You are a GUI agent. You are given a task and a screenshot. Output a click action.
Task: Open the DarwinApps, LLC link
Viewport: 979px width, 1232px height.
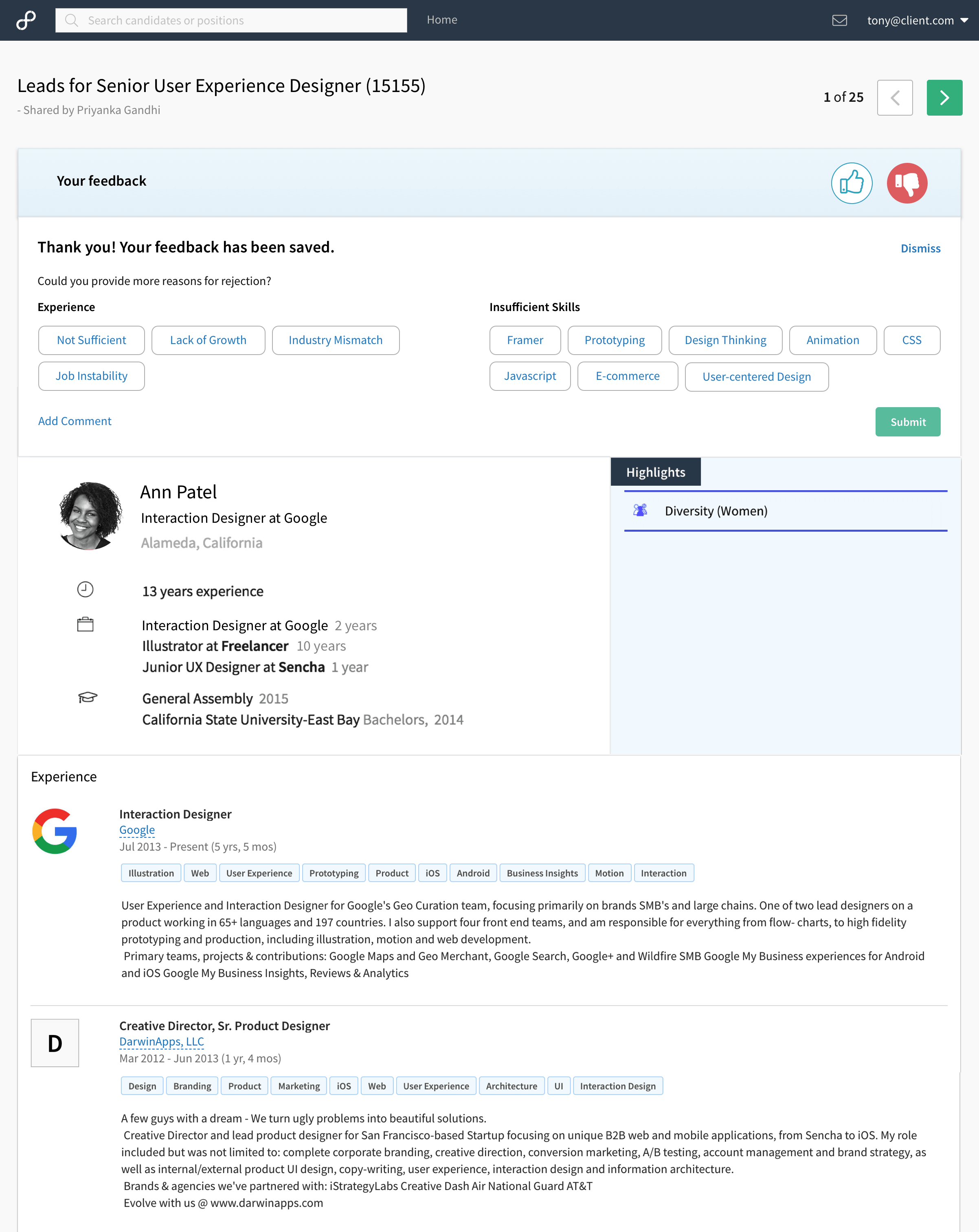tap(162, 1042)
